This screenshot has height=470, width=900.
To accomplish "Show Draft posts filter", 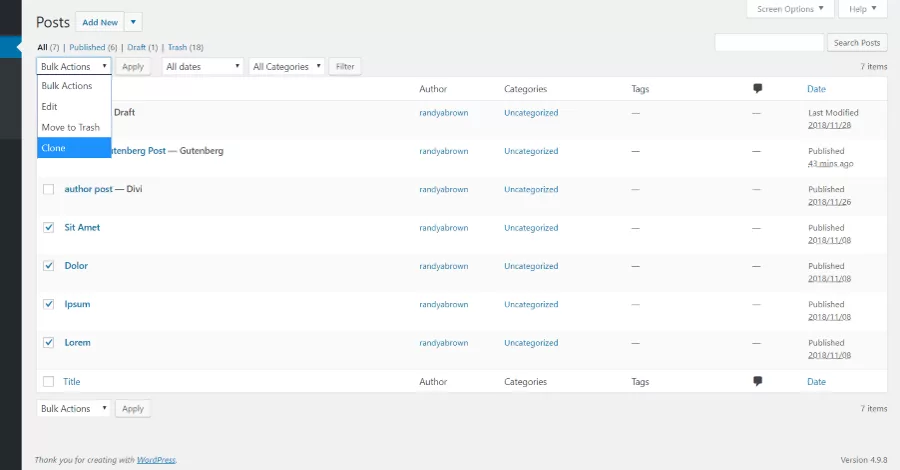I will (x=137, y=47).
